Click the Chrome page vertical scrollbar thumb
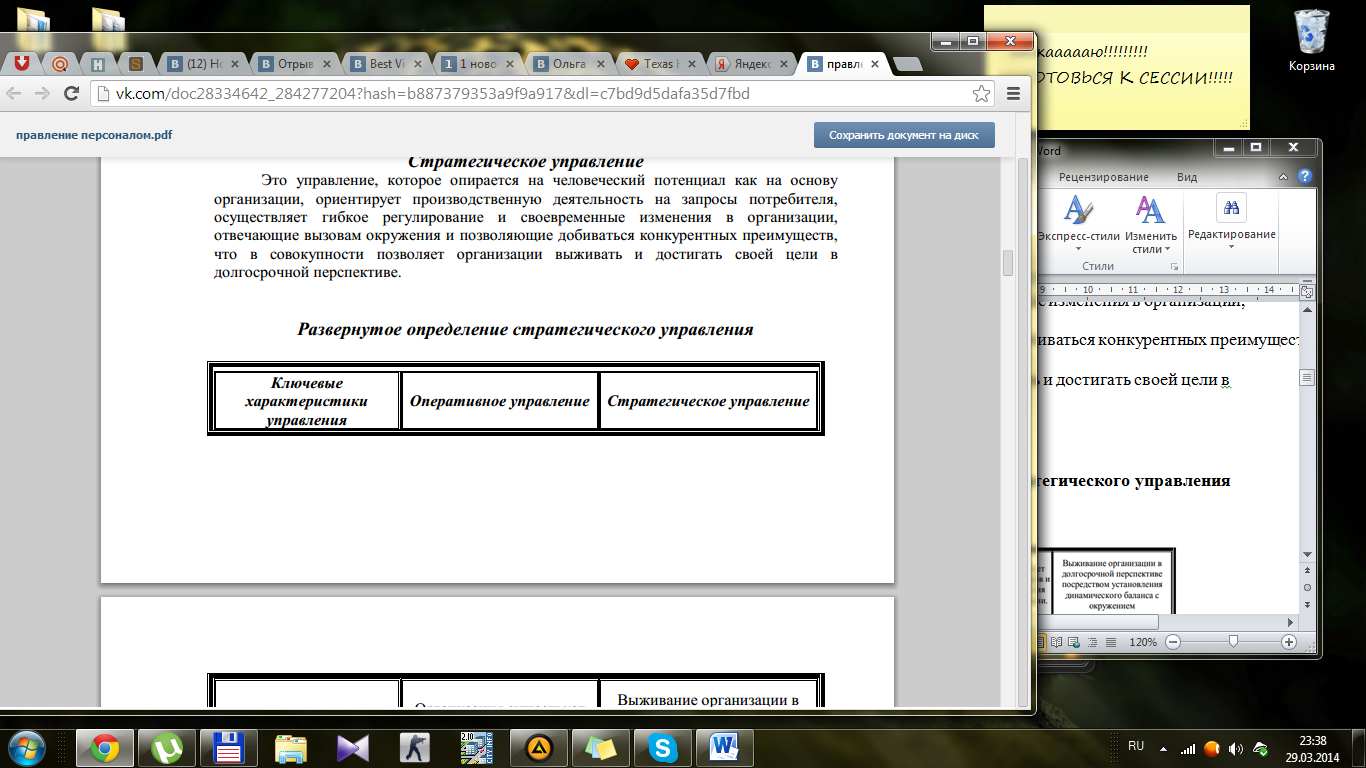Screen dimensions: 1366x768 (1008, 263)
